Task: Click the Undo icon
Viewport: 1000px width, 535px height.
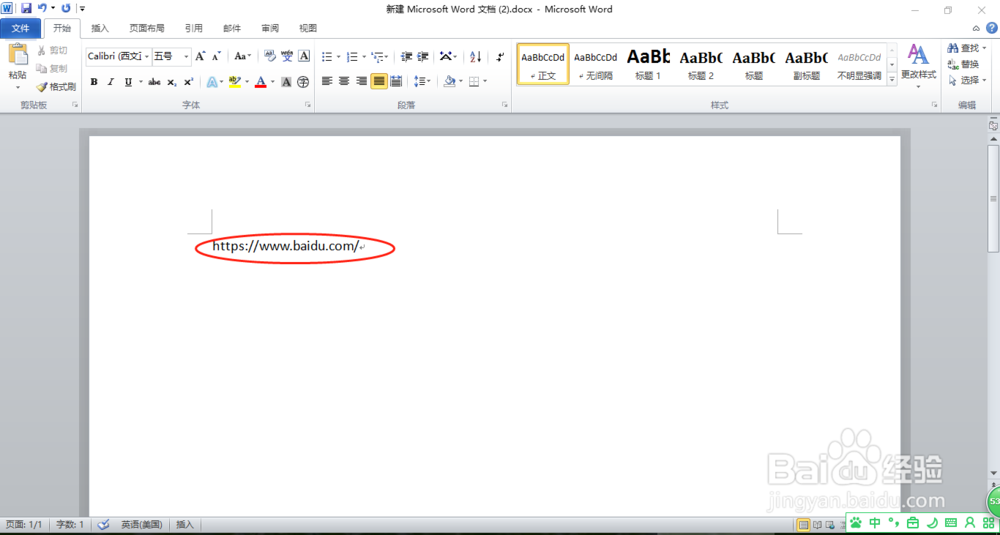Action: (x=42, y=8)
